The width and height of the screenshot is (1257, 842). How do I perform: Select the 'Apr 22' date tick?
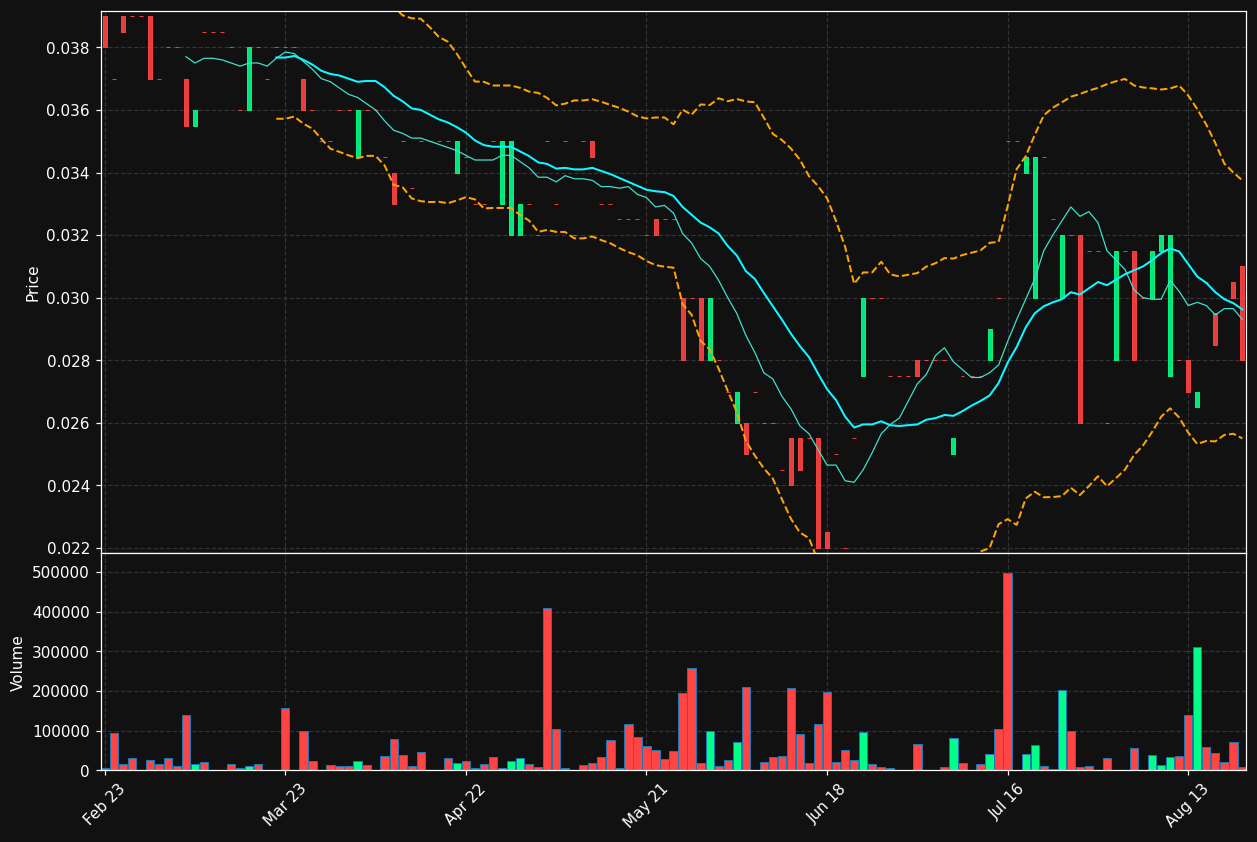coord(465,804)
